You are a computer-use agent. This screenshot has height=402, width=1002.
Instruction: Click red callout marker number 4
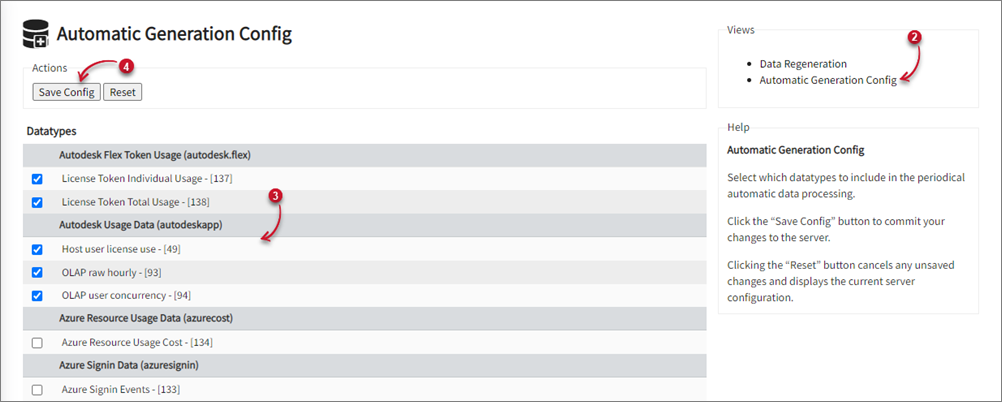pyautogui.click(x=126, y=65)
